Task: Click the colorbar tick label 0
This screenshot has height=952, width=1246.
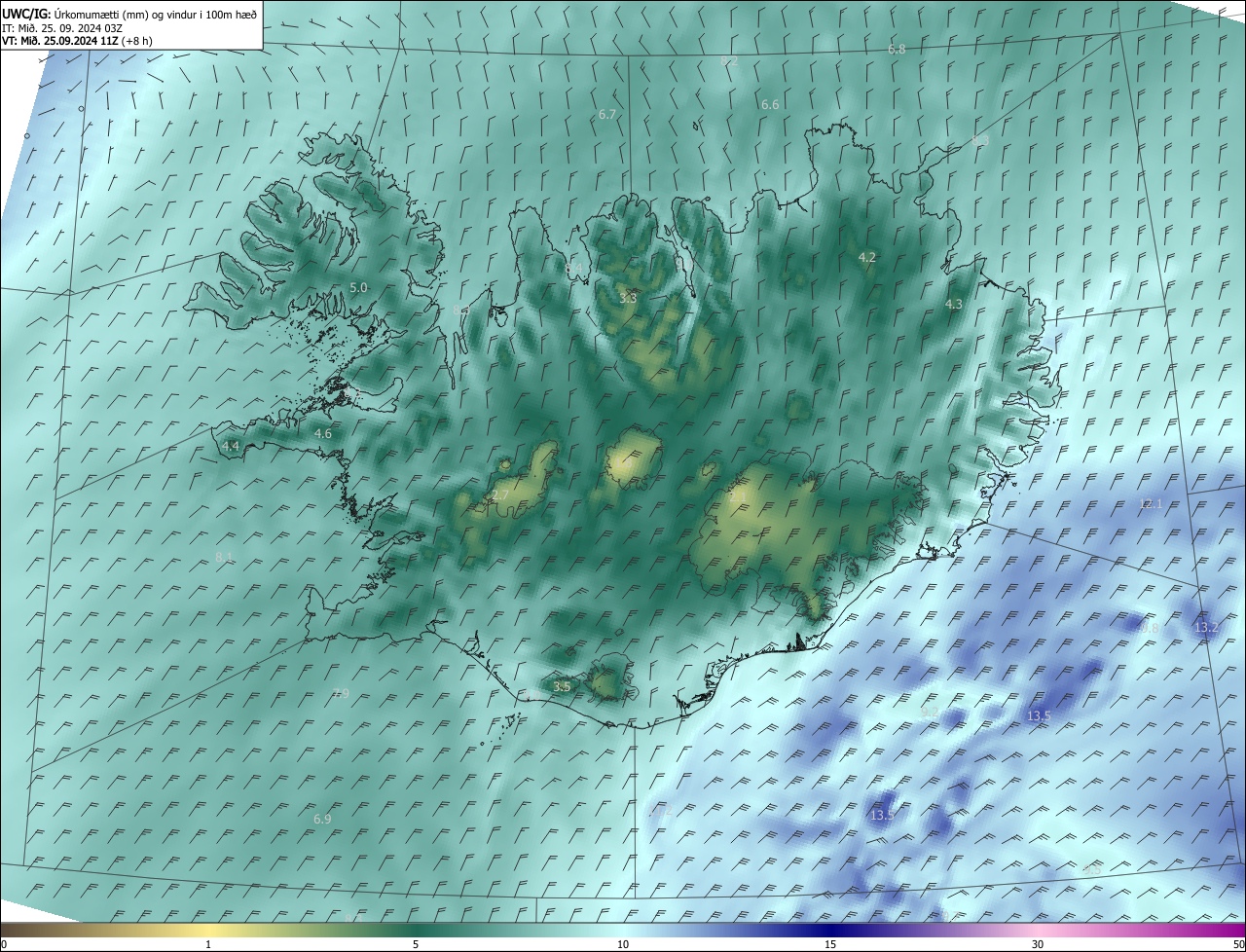Action: point(4,945)
